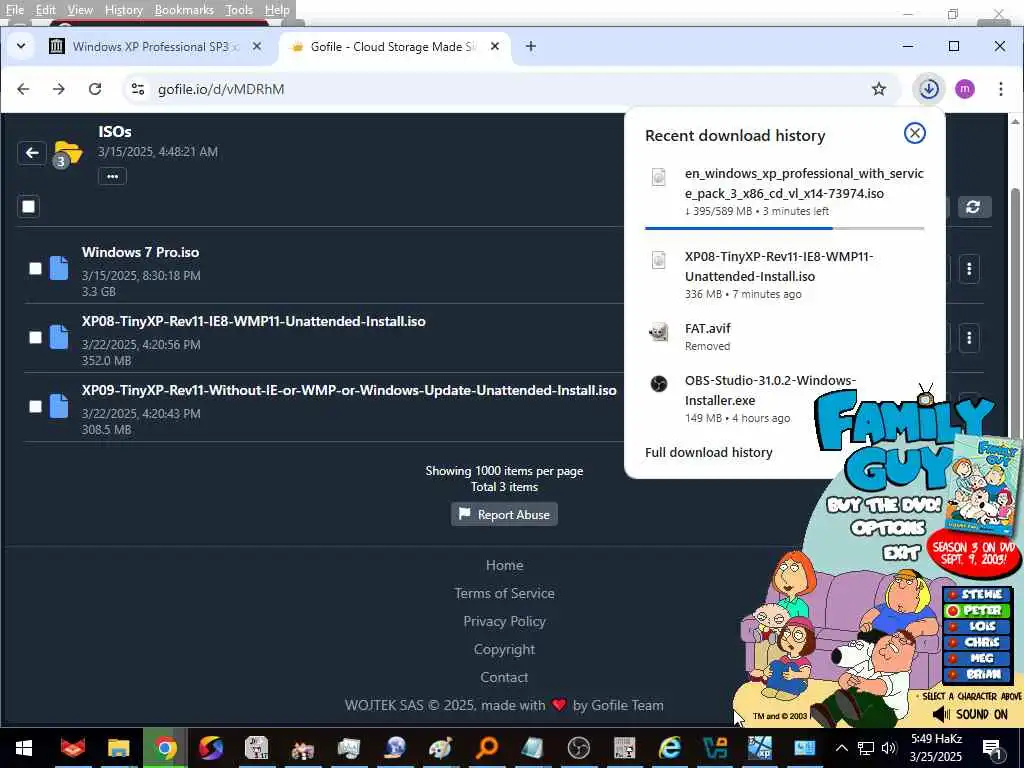Click the en_windows_xp_professional download progress bar

(x=784, y=228)
